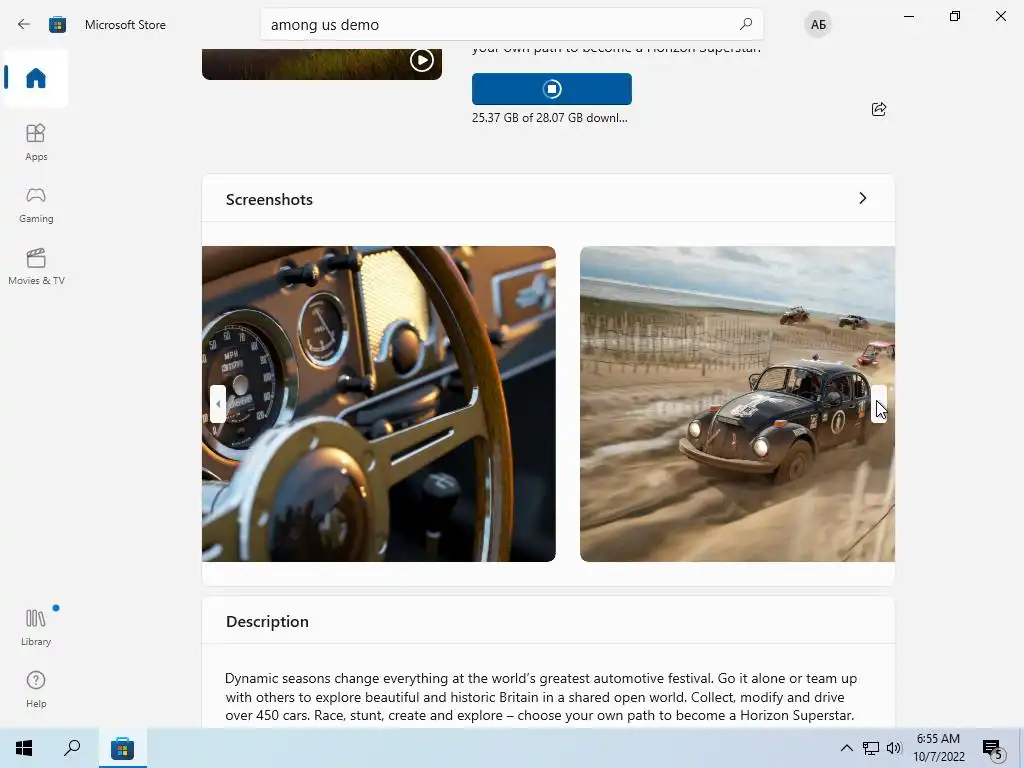Open the notification center icon

click(992, 748)
